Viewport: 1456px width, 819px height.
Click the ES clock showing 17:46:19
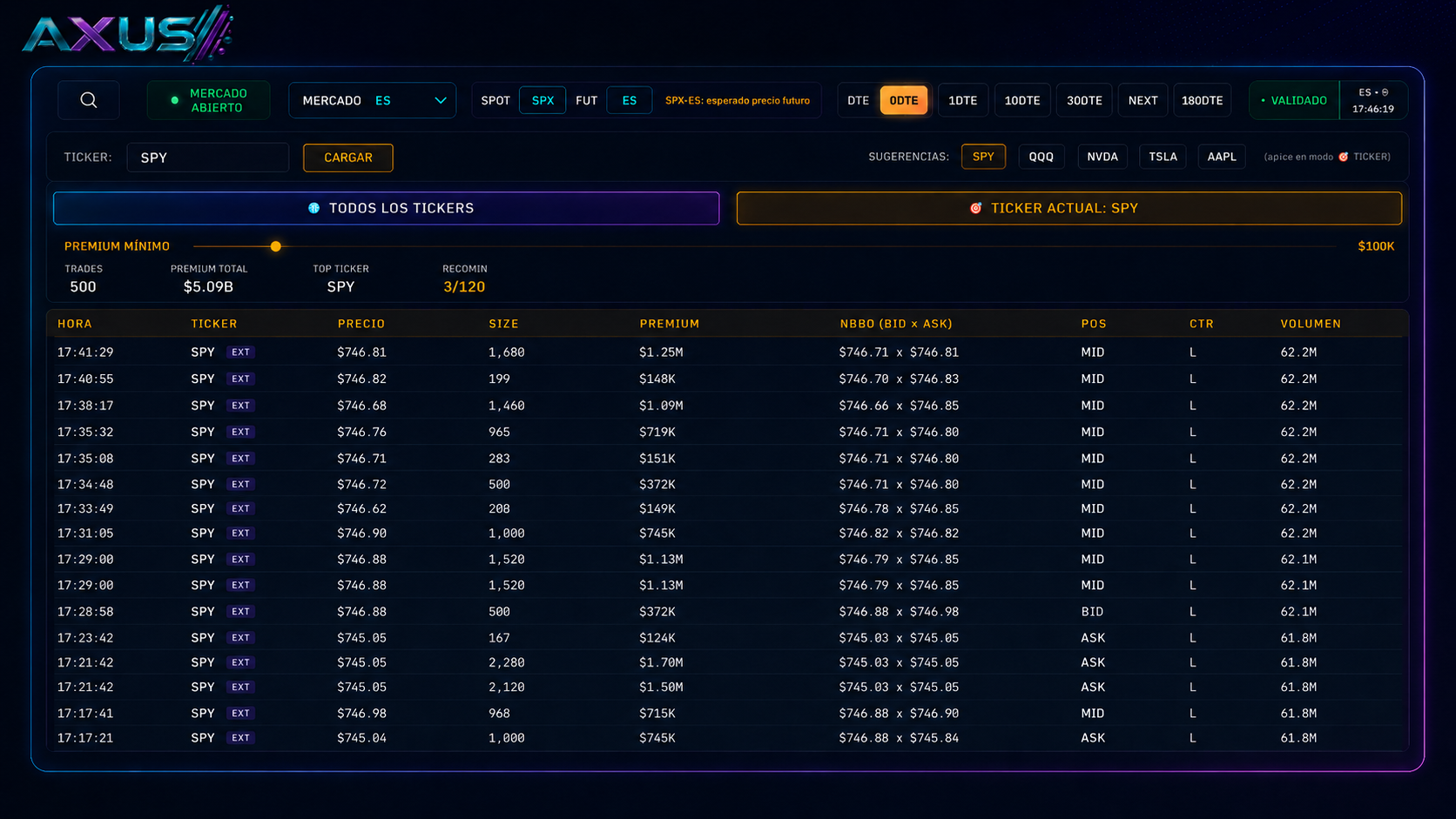coord(1373,100)
